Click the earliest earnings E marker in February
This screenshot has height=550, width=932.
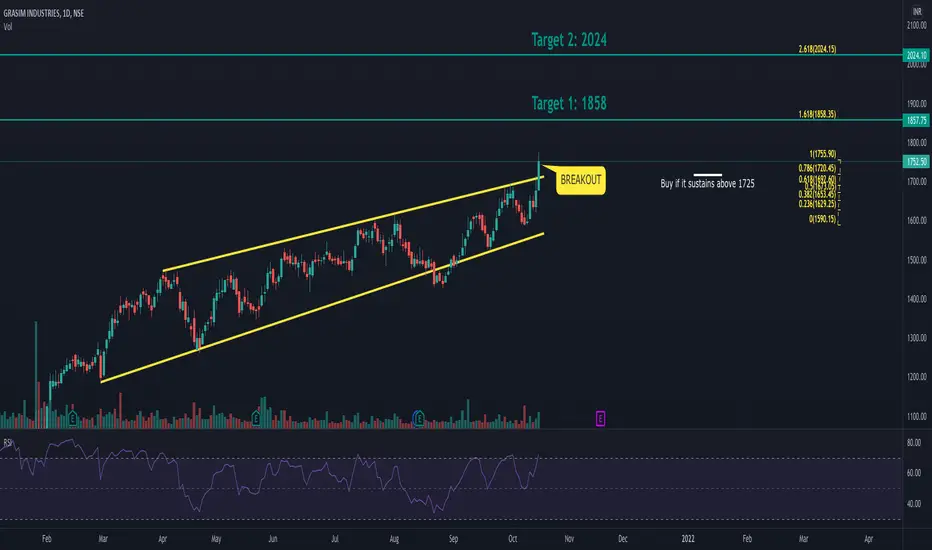(x=73, y=419)
